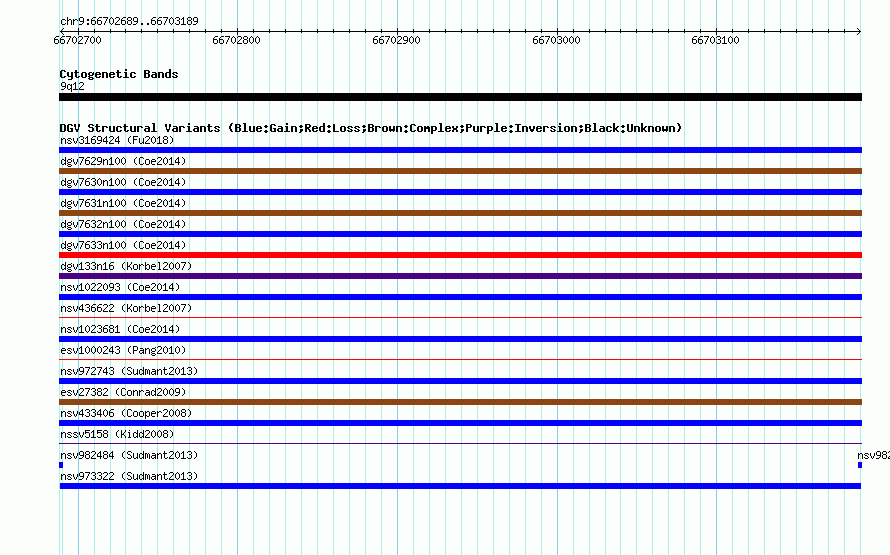Click the 9q12 band label
890x555 pixels.
pos(72,86)
